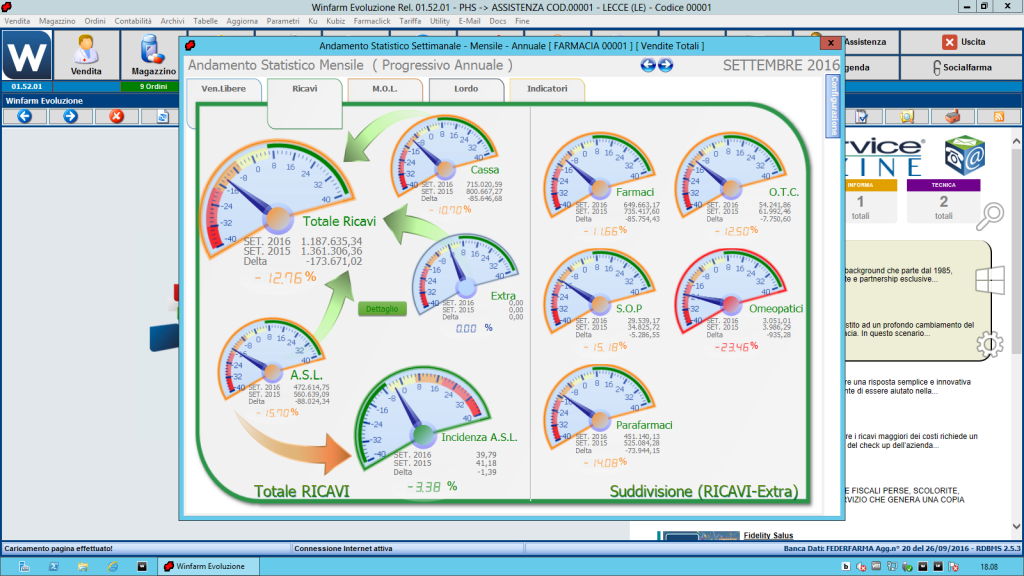
Task: Click the Cassa gauge
Action: (x=444, y=155)
